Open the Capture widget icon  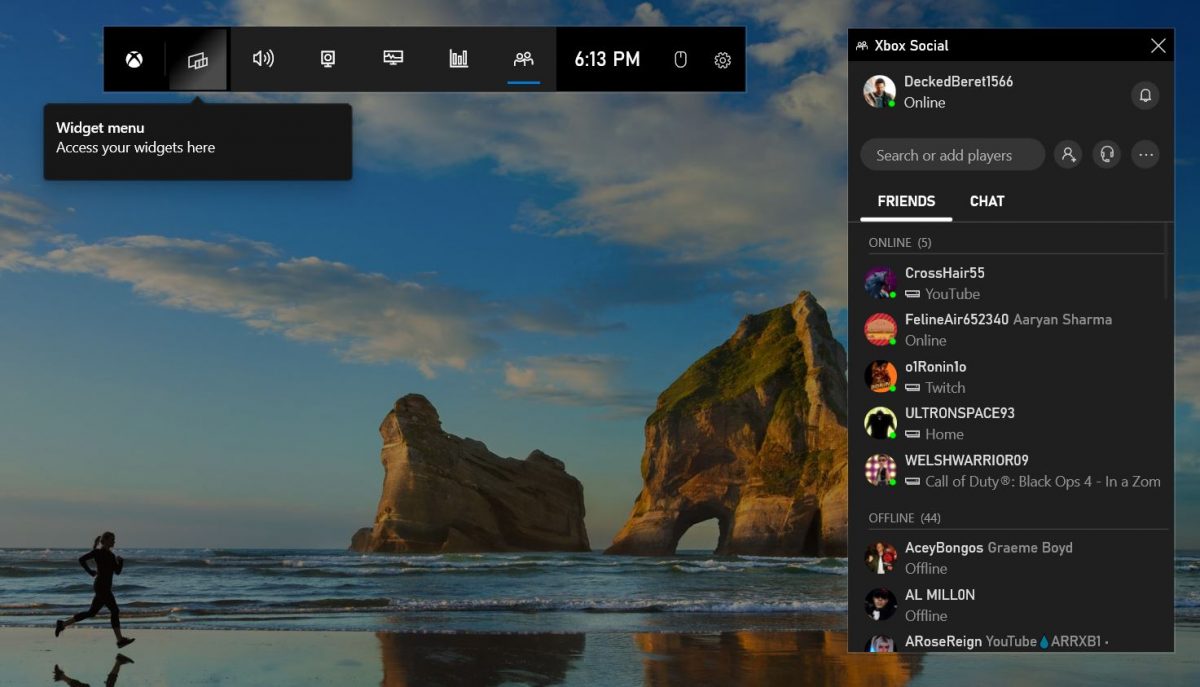[x=328, y=59]
